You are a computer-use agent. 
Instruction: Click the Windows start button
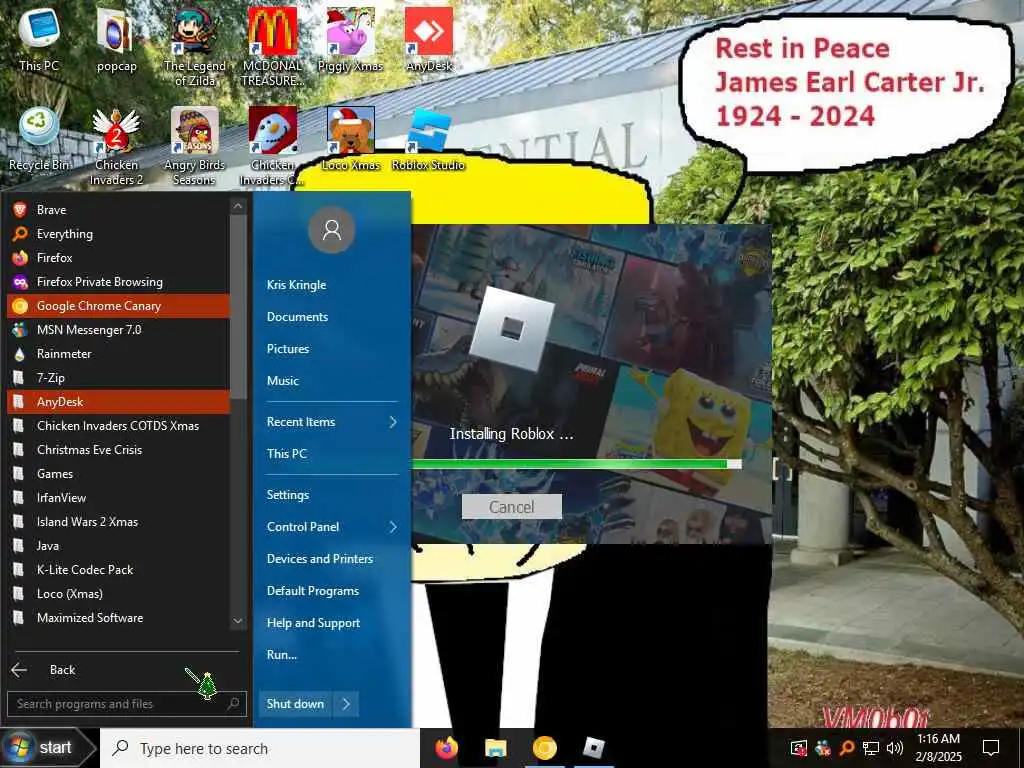[47, 748]
